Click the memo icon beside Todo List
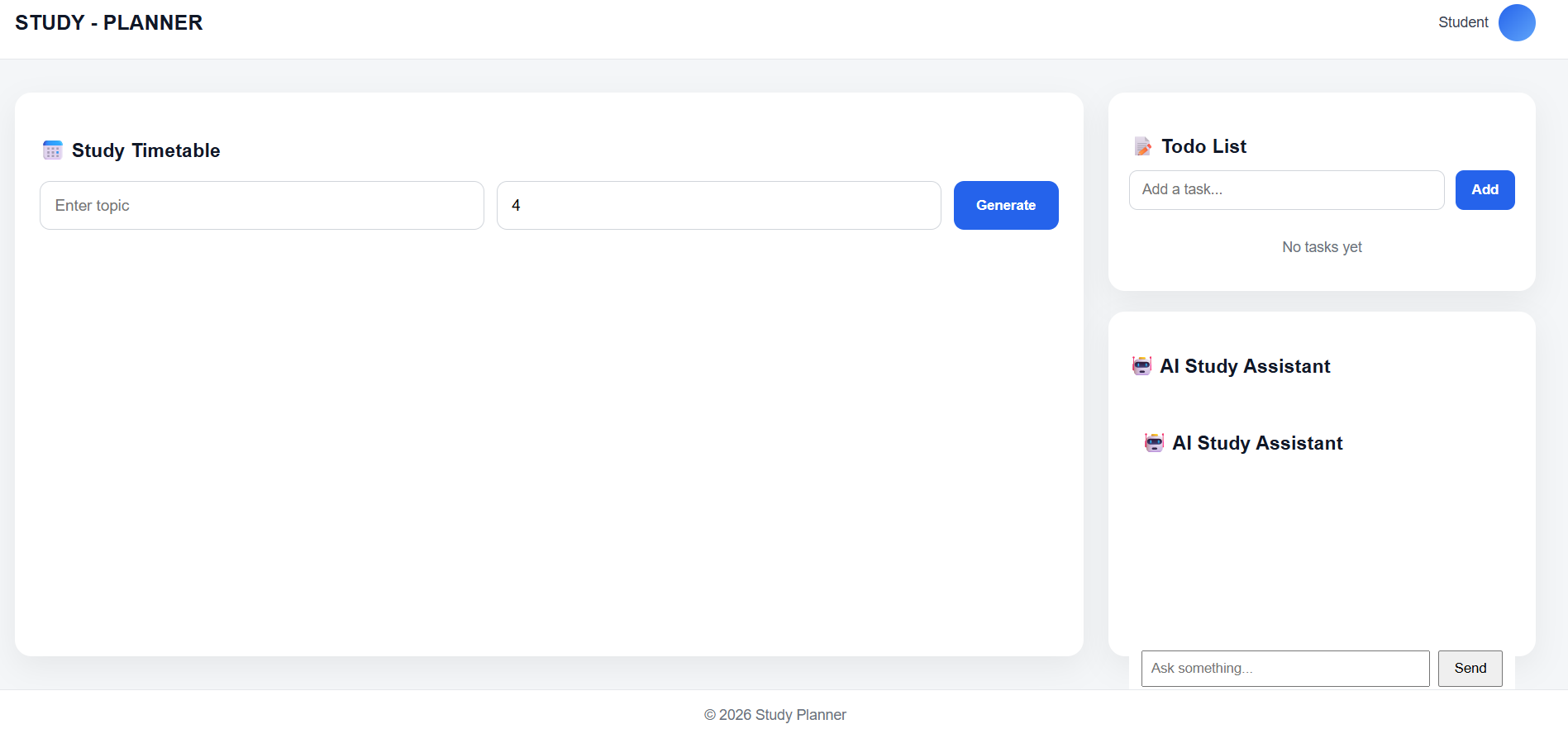The width and height of the screenshot is (1568, 729). pyautogui.click(x=1143, y=145)
